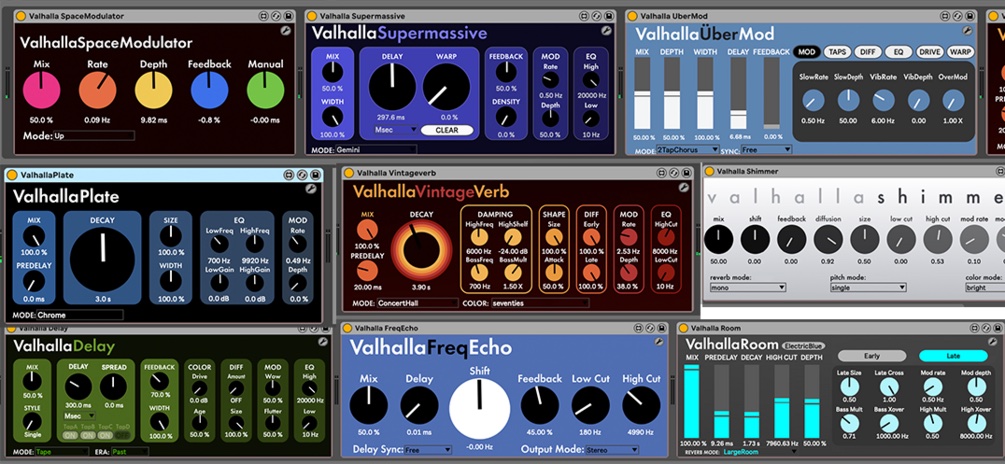1005x464 pixels.
Task: Save Valhalla Plate preset with floppy icon
Action: (314, 174)
